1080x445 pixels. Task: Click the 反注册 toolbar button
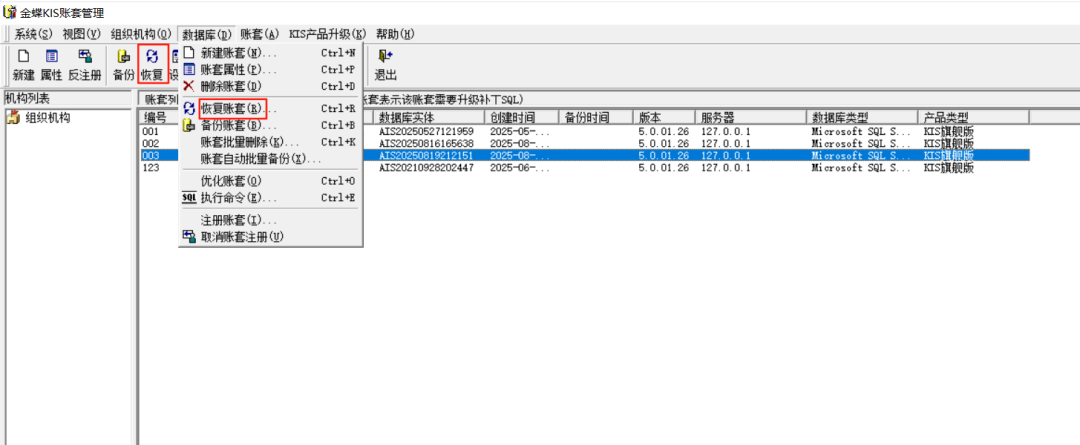point(85,65)
